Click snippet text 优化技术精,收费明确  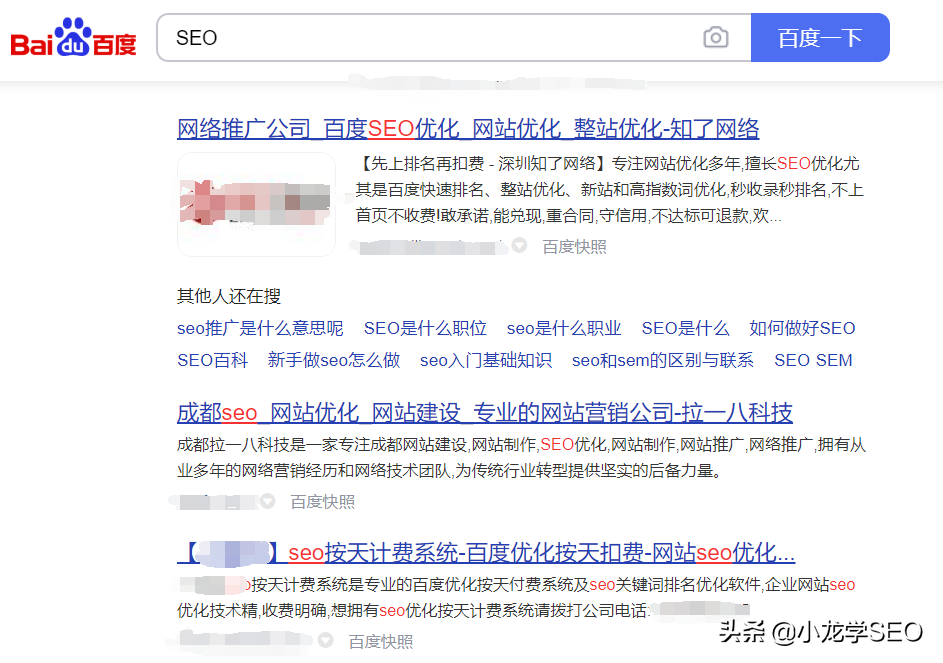[x=252, y=611]
